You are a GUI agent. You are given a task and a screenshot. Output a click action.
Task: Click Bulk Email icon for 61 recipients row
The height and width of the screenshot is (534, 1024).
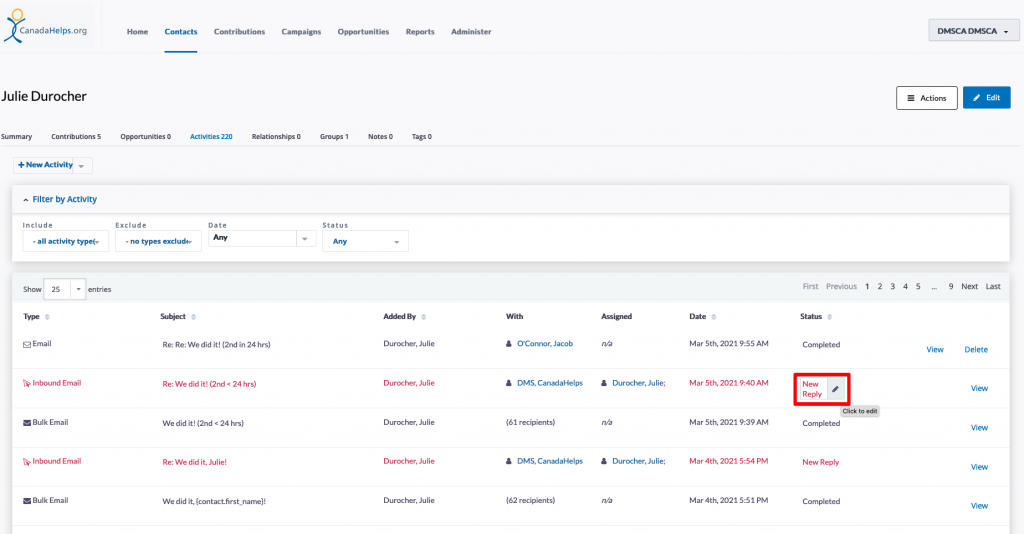click(x=27, y=422)
